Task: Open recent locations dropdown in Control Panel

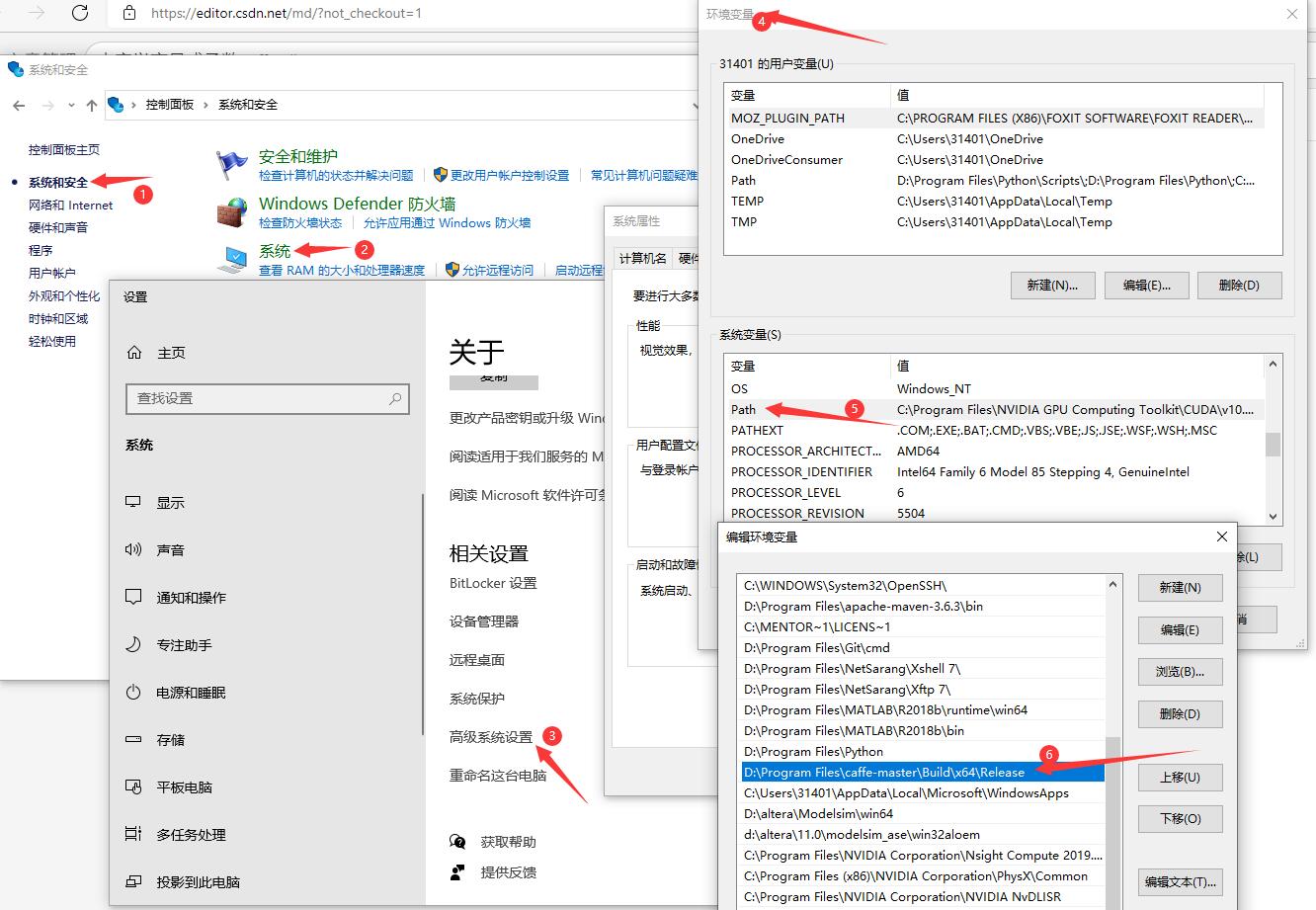Action: point(71,105)
